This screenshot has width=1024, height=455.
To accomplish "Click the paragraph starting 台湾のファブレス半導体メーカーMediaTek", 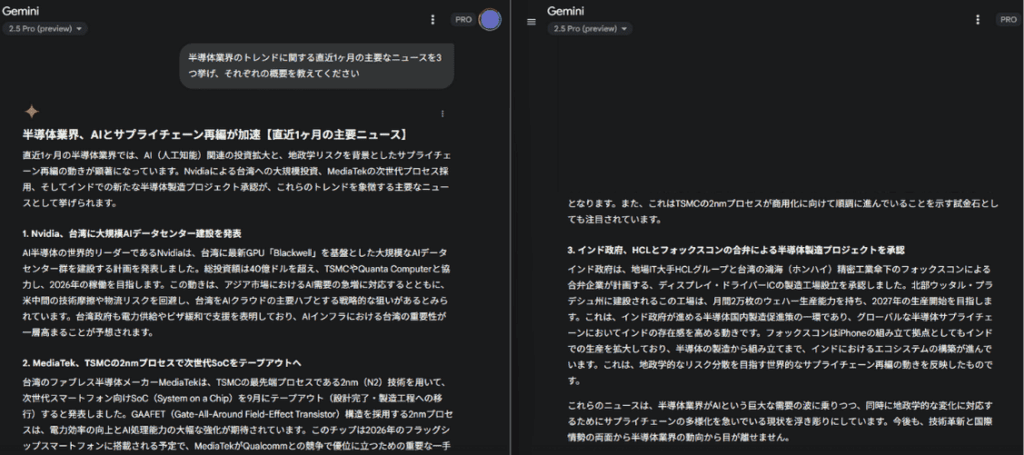I will point(238,414).
